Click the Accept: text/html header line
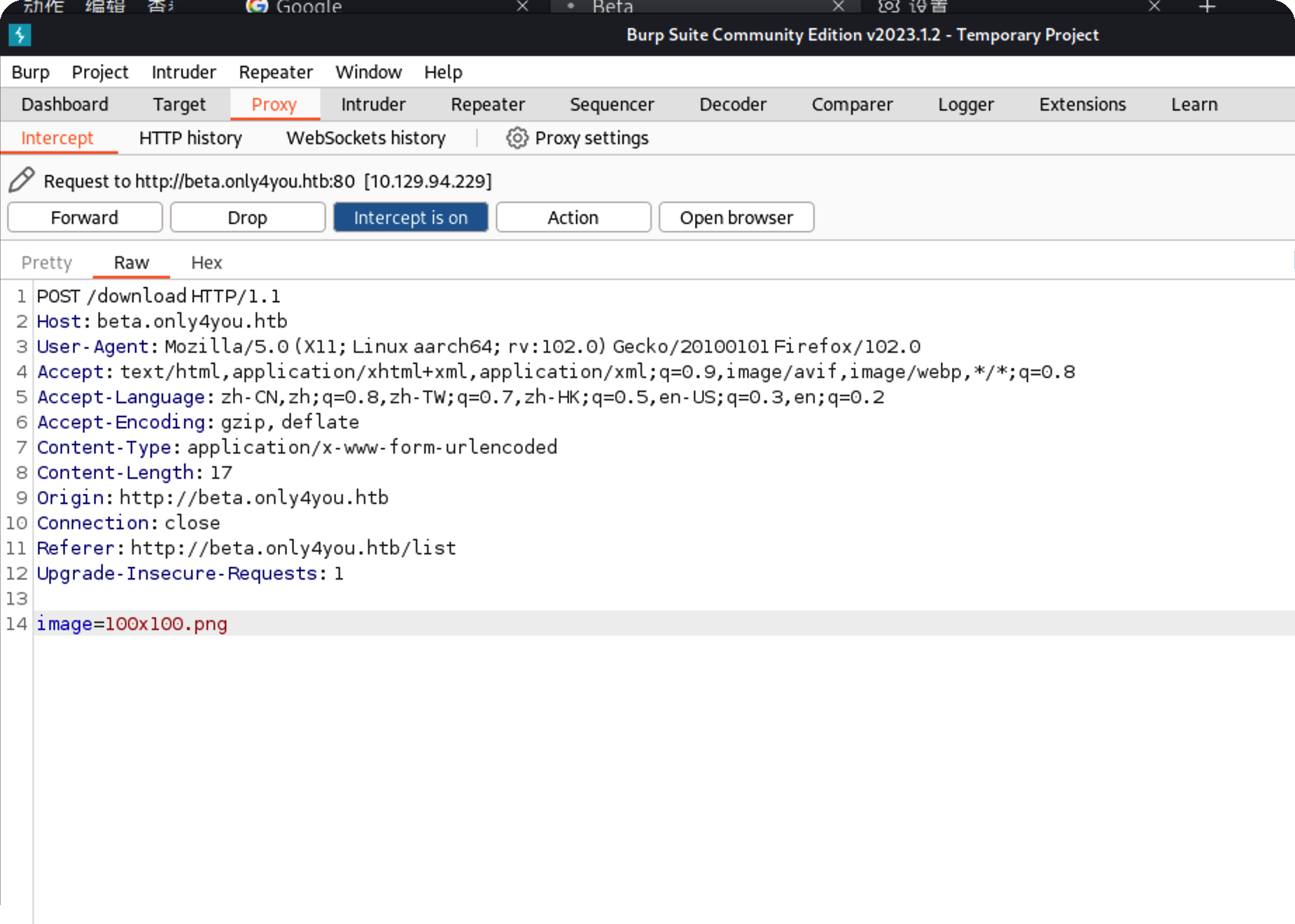Viewport: 1295px width, 924px height. [556, 372]
